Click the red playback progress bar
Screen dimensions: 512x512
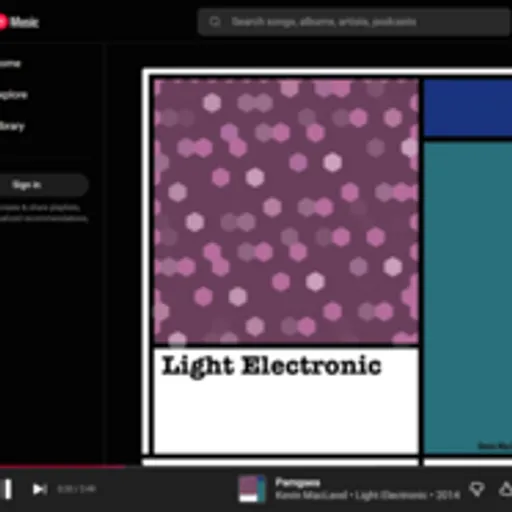(63, 467)
